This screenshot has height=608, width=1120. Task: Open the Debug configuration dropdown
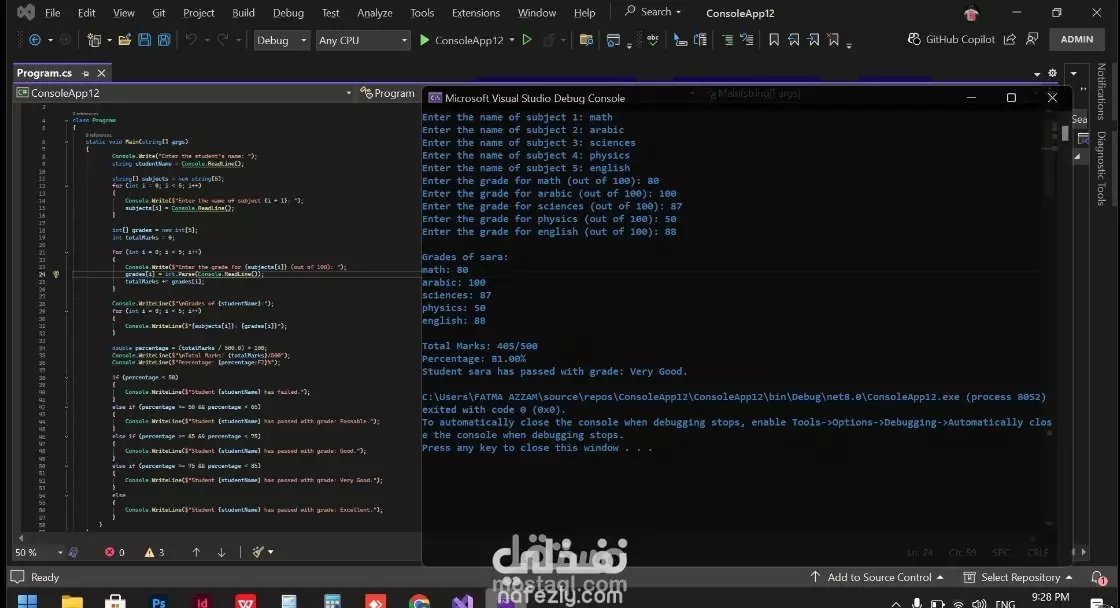(x=281, y=40)
